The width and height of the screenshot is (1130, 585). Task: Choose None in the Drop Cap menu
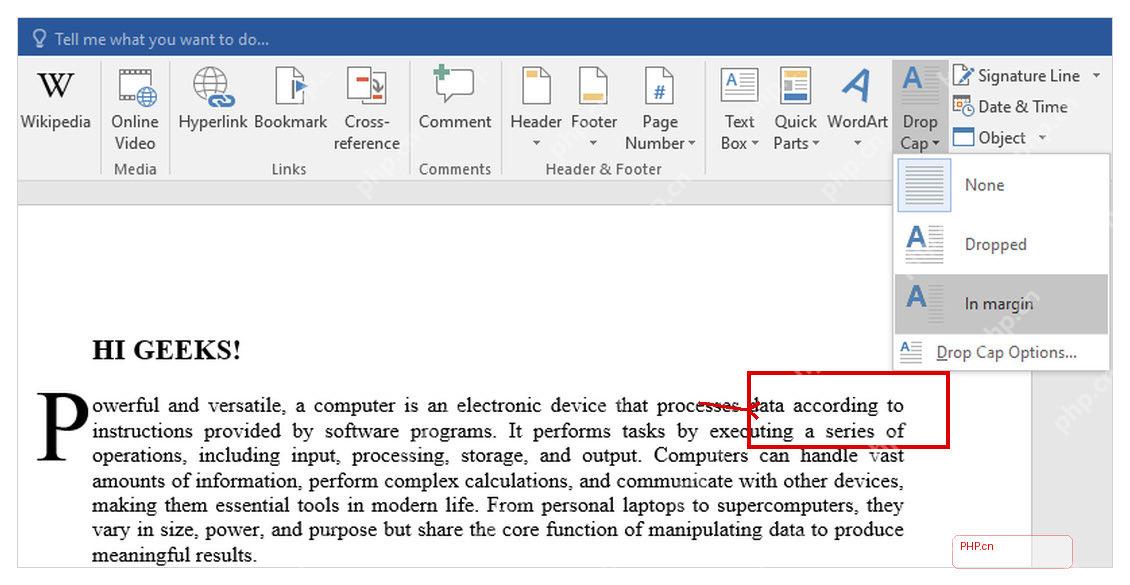click(x=1001, y=185)
